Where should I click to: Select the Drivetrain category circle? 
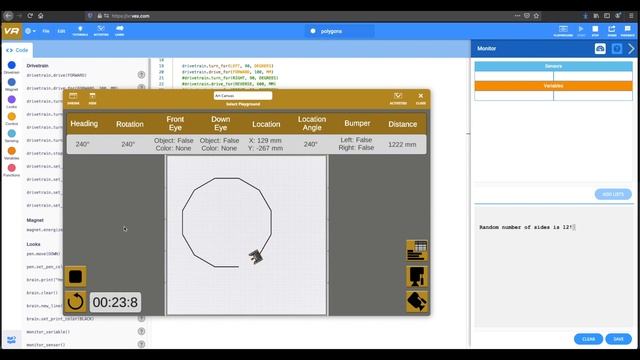pyautogui.click(x=11, y=65)
